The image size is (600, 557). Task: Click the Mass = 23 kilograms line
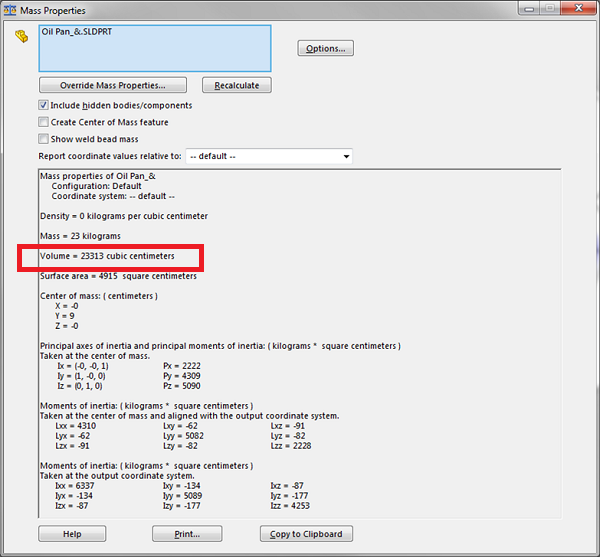pos(80,236)
